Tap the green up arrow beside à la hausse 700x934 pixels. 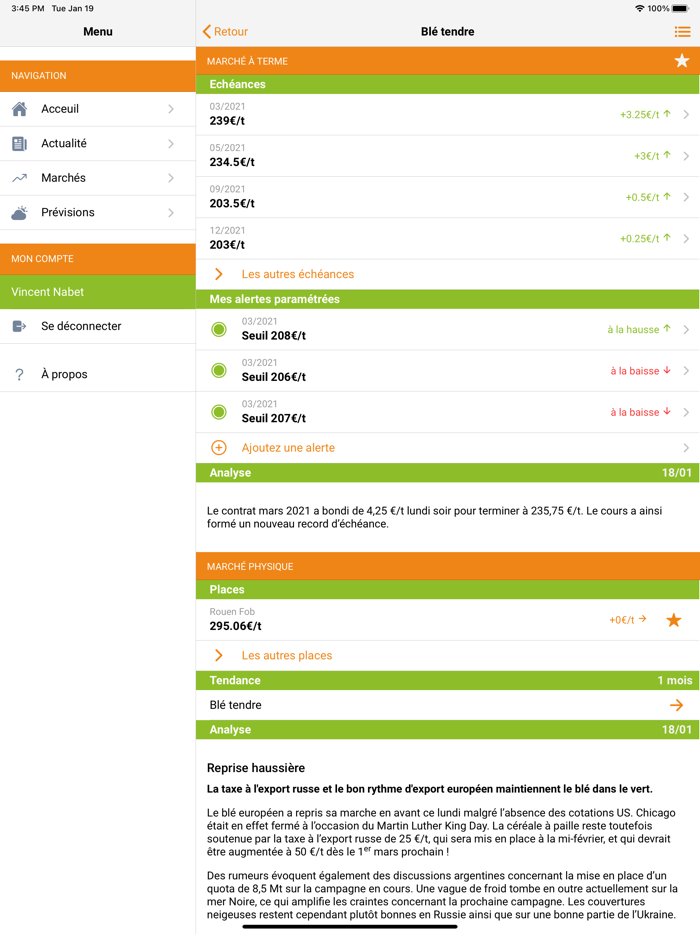pos(667,328)
